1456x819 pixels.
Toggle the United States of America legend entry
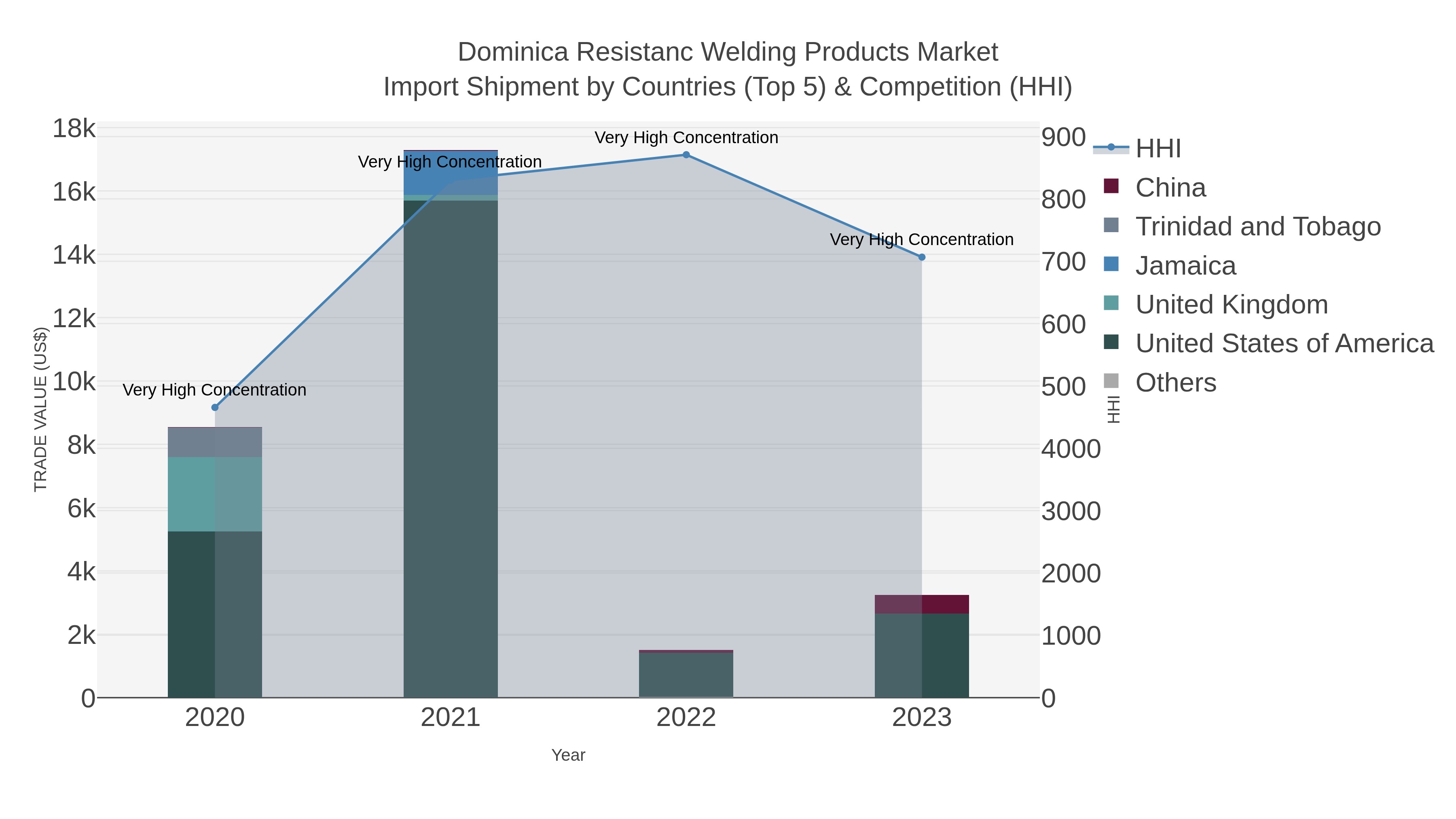pos(1268,344)
